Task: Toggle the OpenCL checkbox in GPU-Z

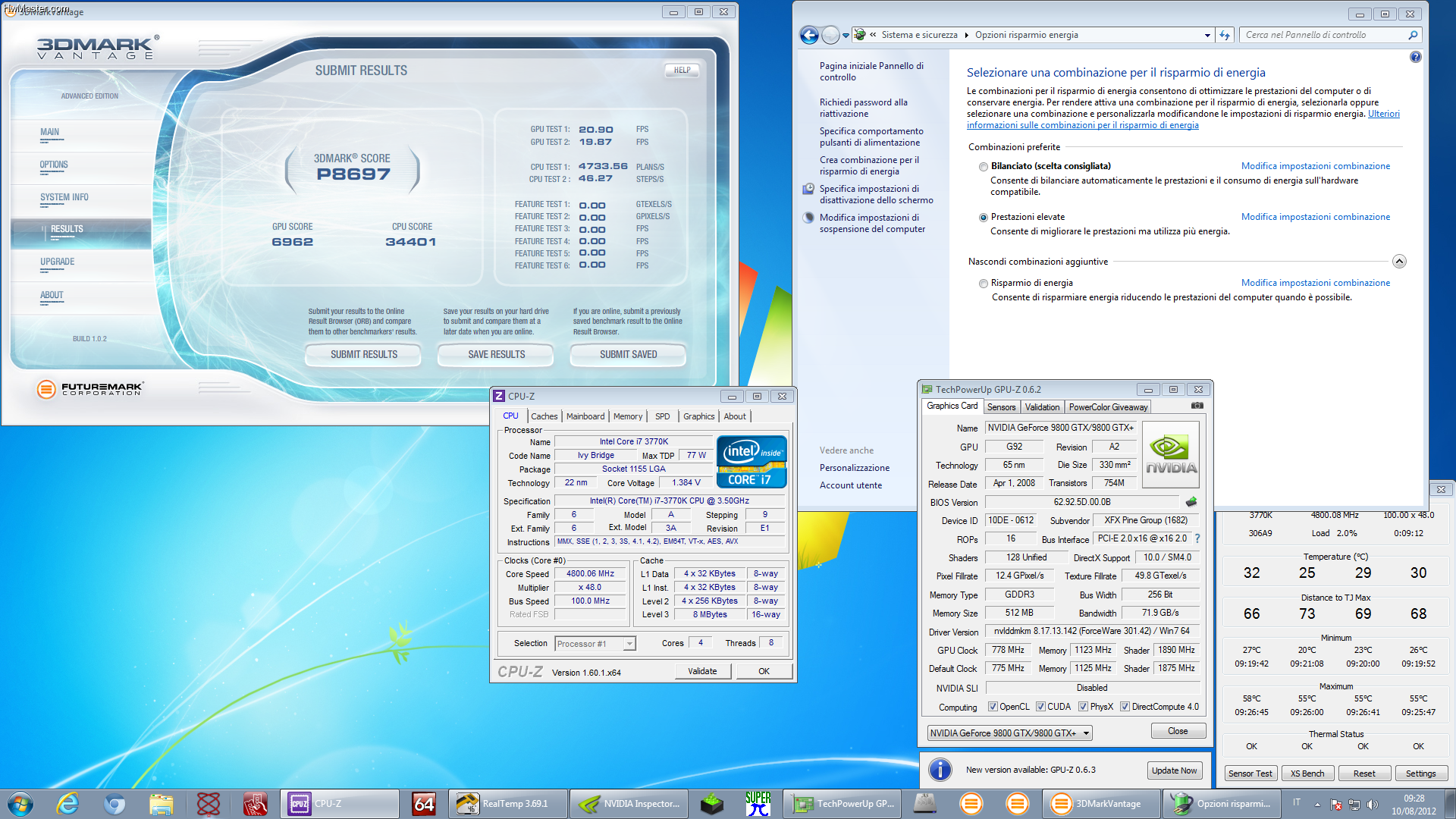Action: click(x=993, y=707)
